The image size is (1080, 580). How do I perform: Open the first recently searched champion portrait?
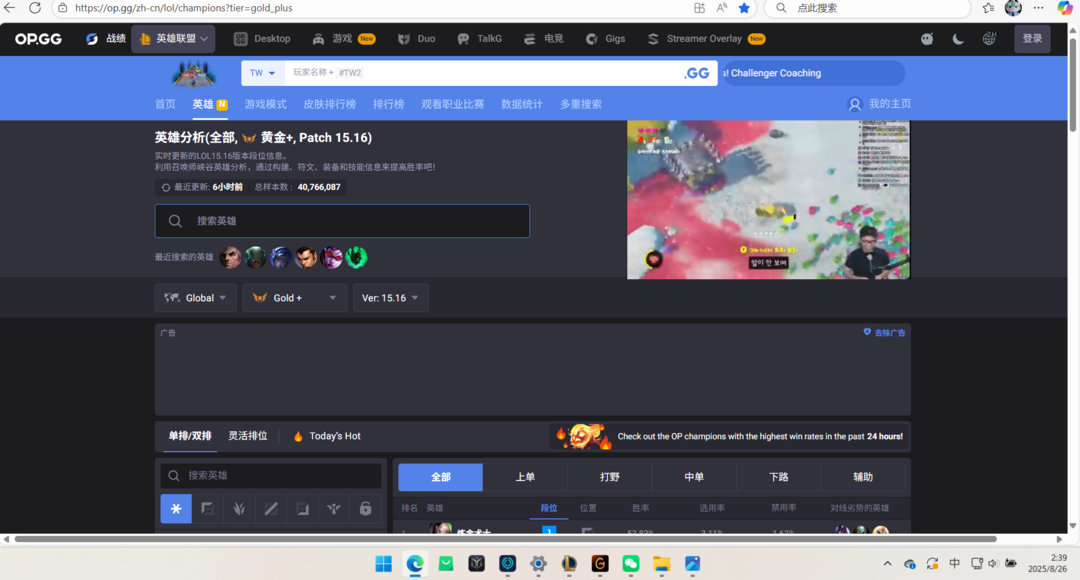pyautogui.click(x=230, y=258)
